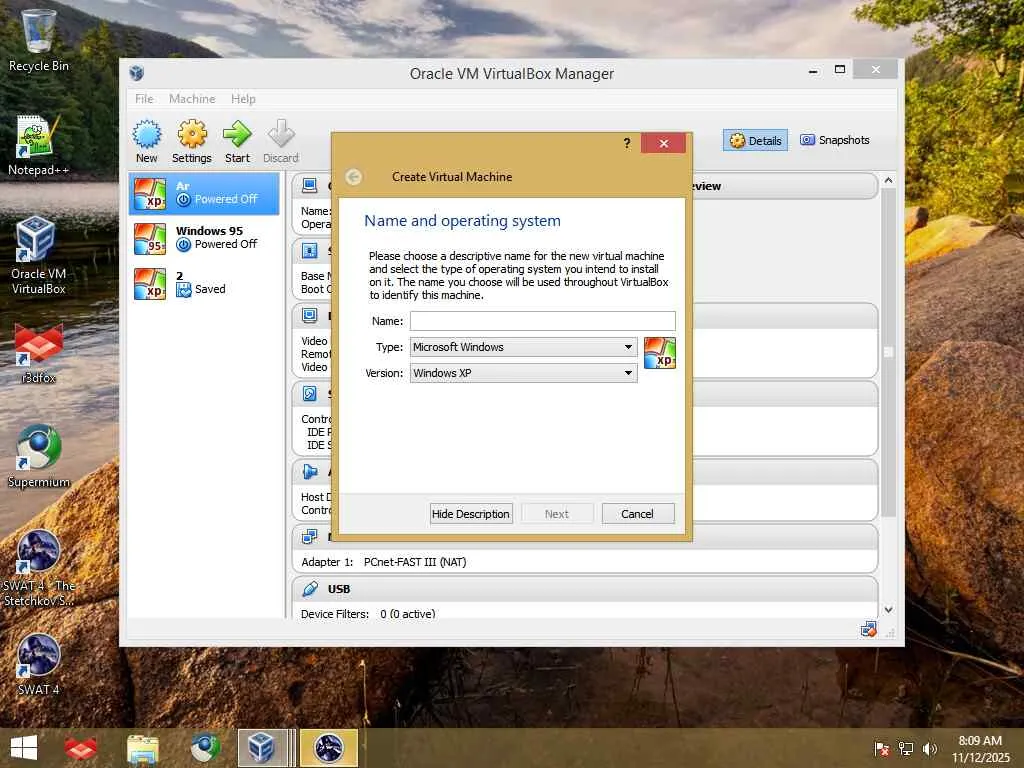Open the File menu in VirtualBox Manager
Viewport: 1024px width, 768px height.
tap(144, 99)
